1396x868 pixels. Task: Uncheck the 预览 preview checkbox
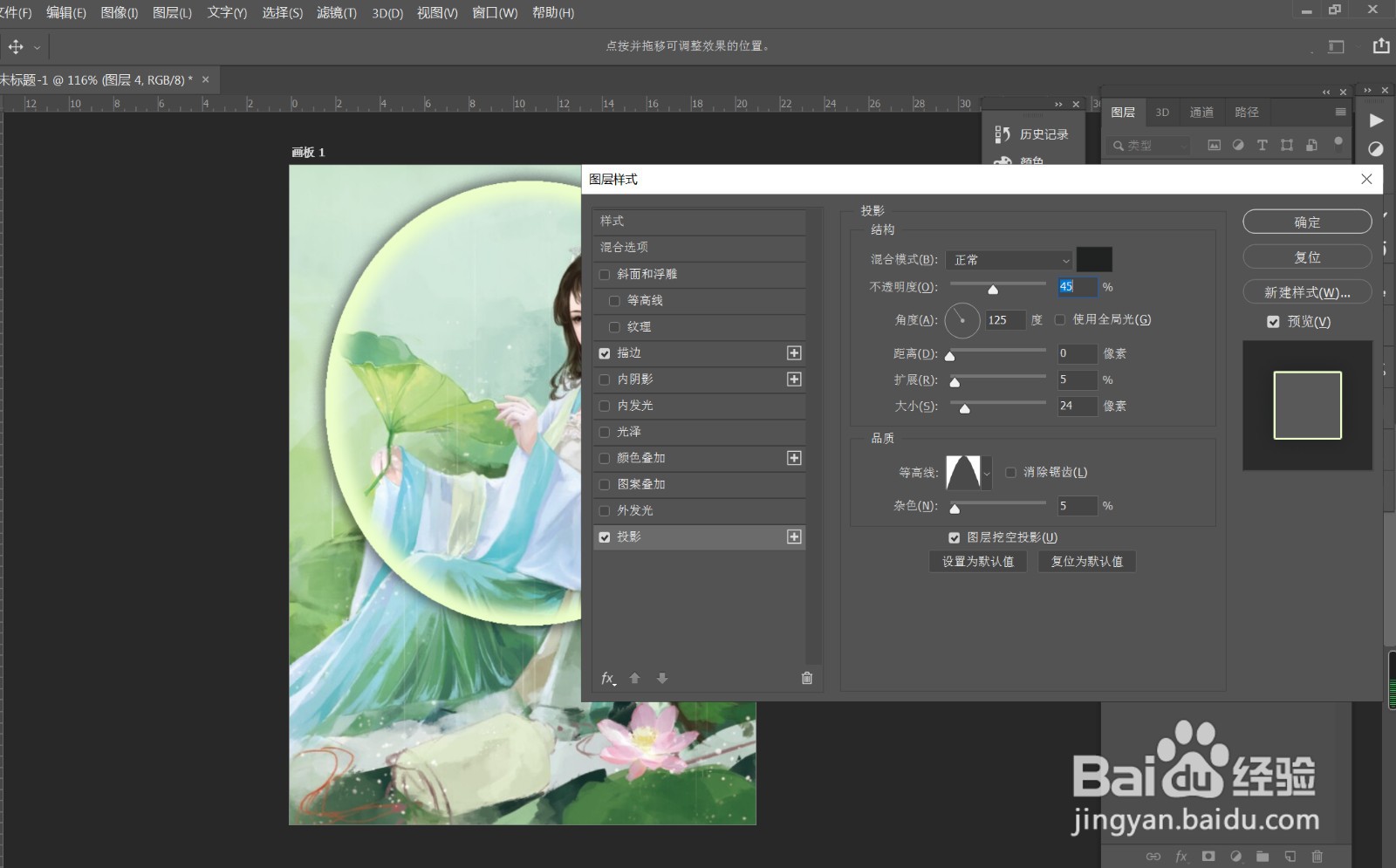pos(1273,322)
